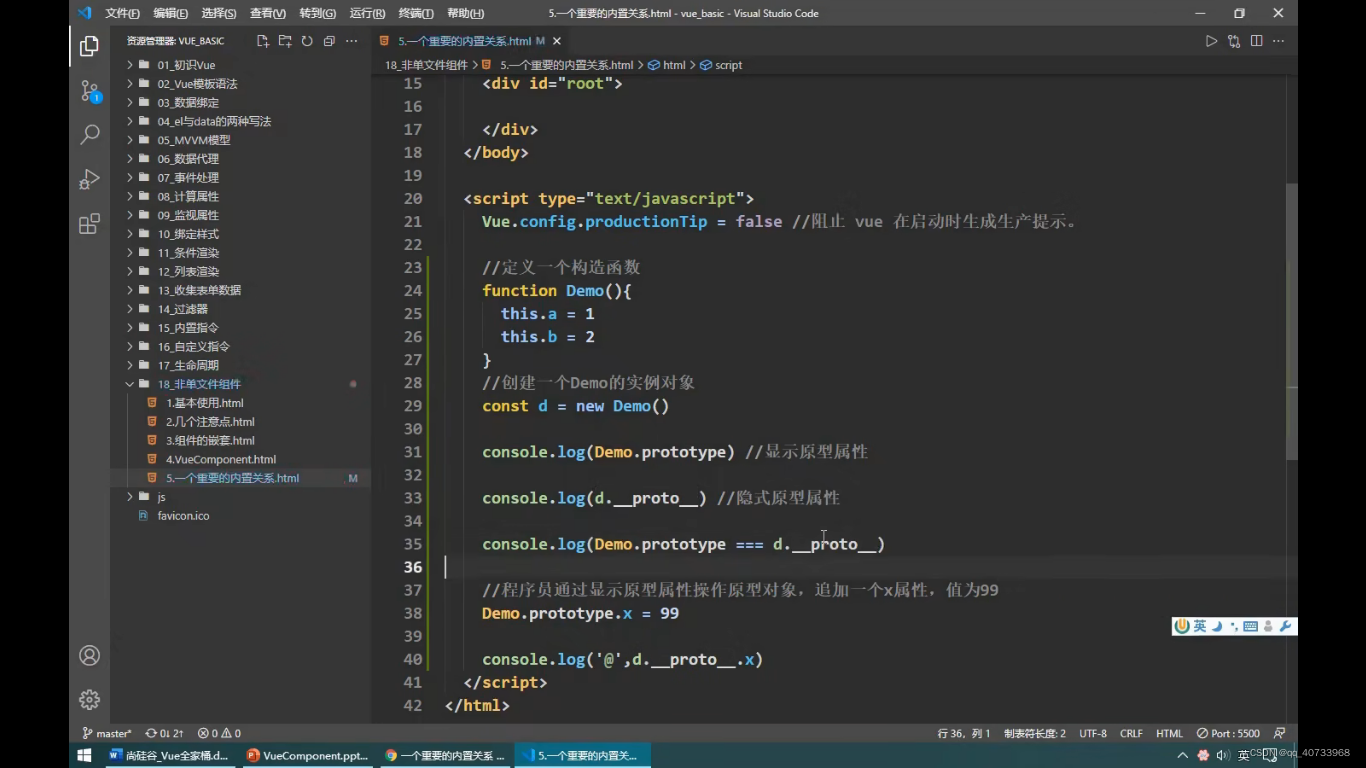Click the New File icon in explorer header
This screenshot has height=768, width=1366.
click(263, 41)
